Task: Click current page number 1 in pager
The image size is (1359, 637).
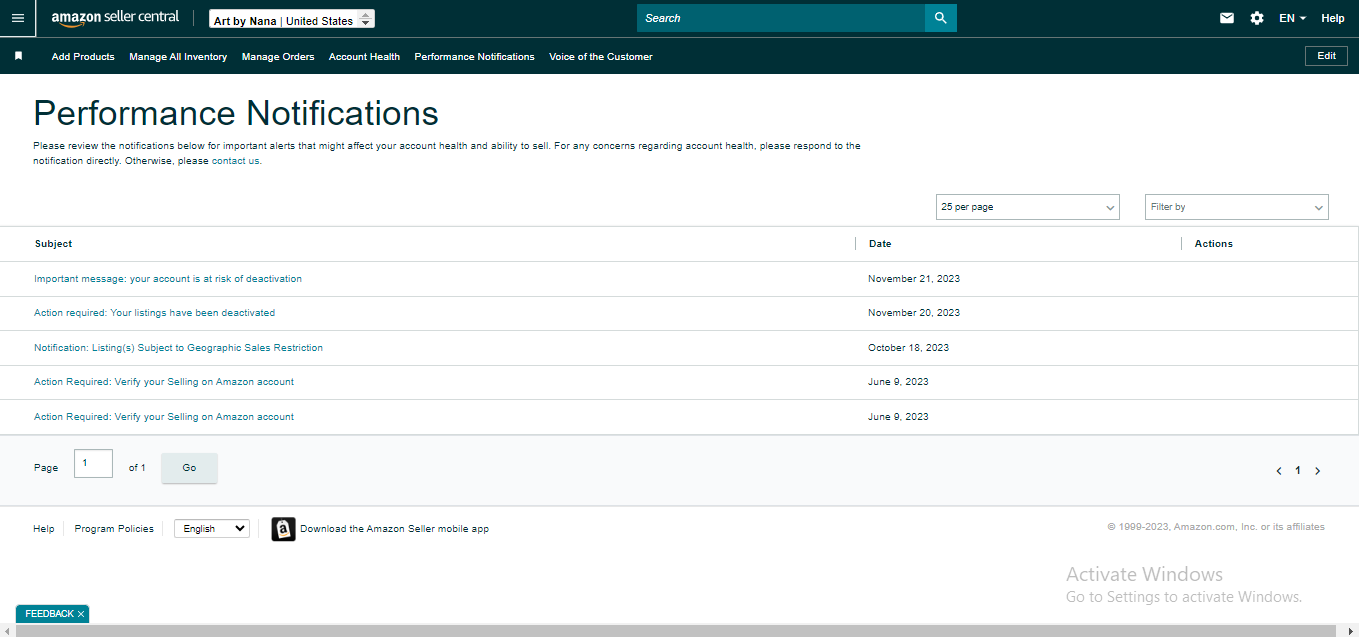Action: click(1298, 471)
